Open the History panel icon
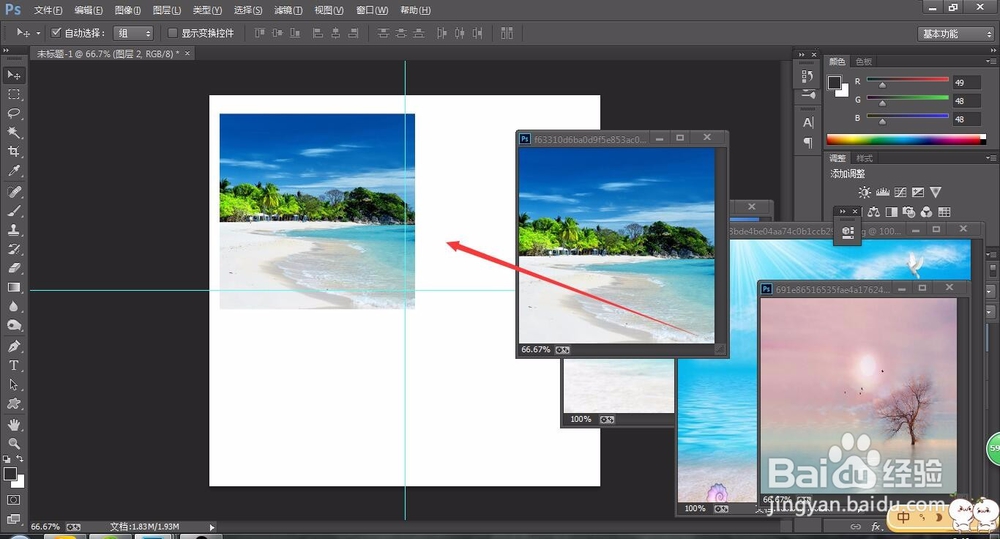Viewport: 1000px width, 539px height. click(807, 77)
